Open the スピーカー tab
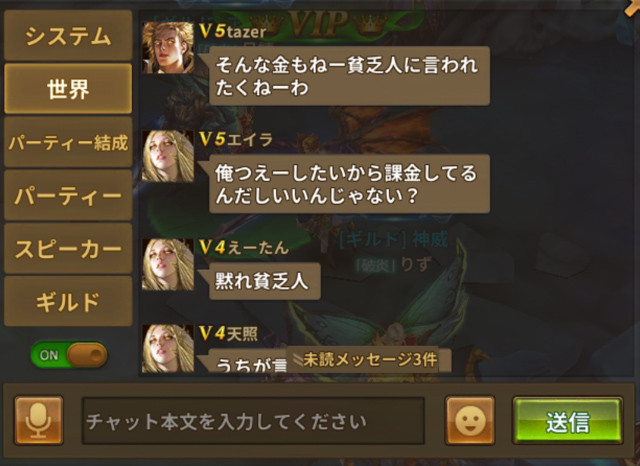 point(68,249)
